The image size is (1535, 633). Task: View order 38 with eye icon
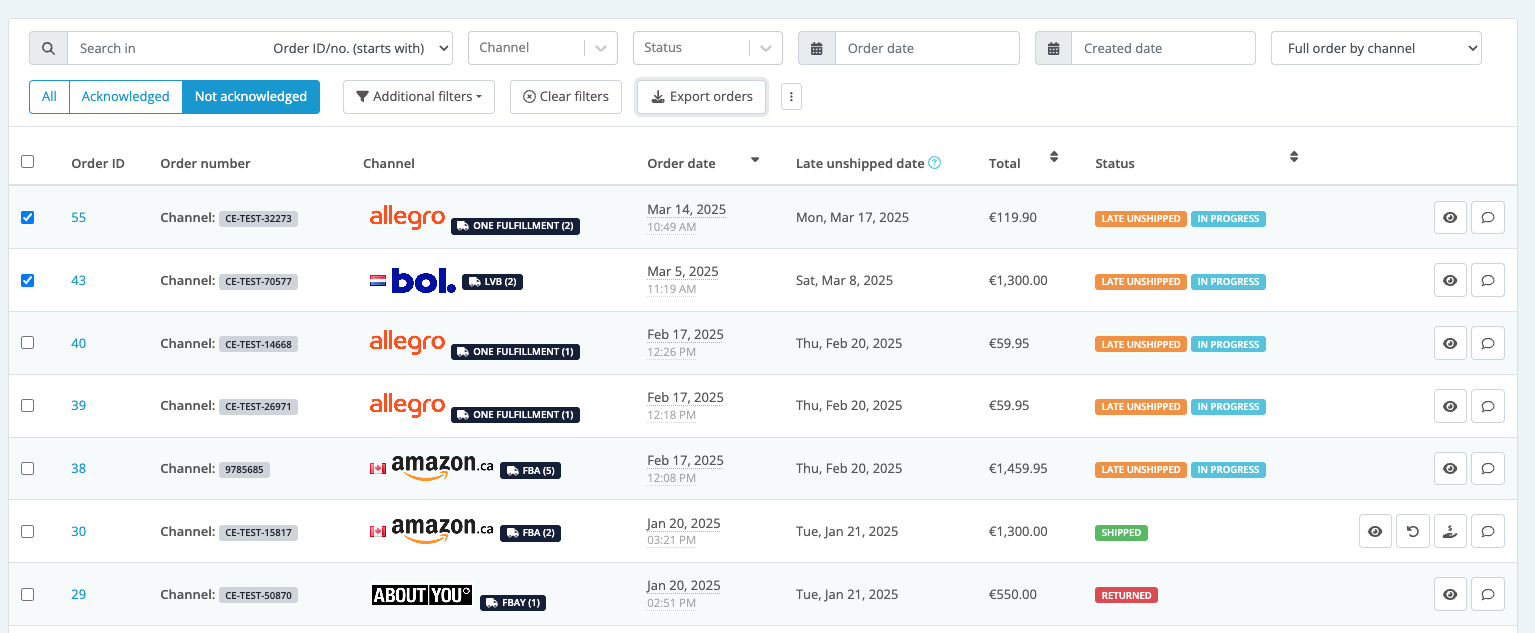(1450, 469)
